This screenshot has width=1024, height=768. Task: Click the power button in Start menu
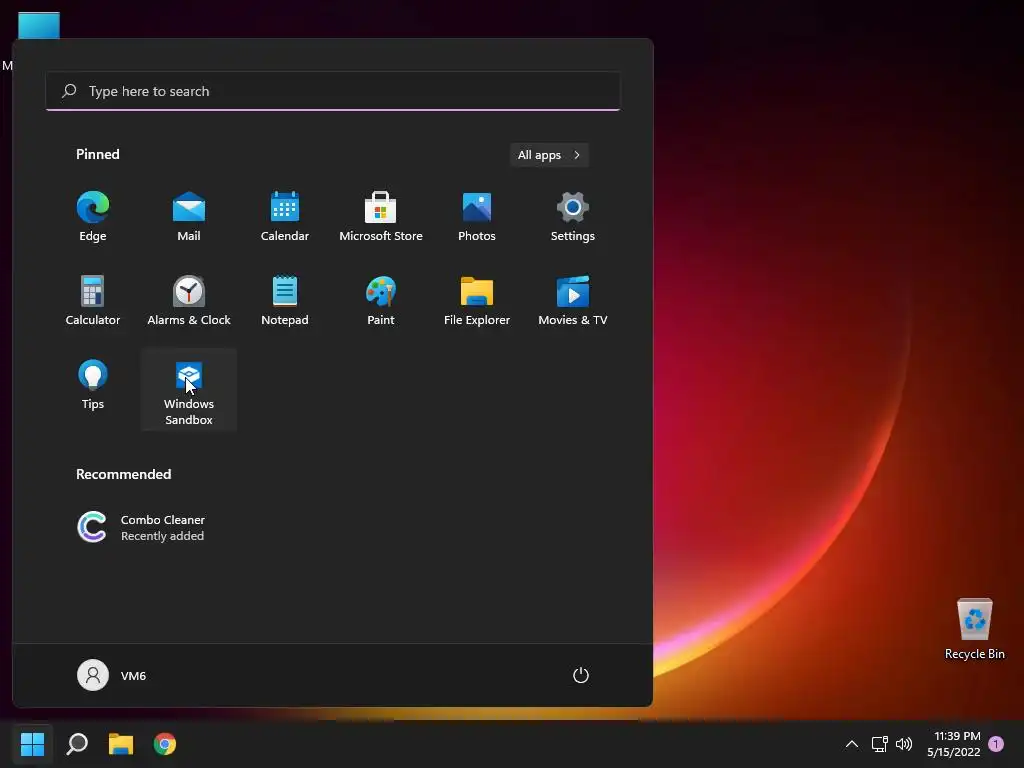581,675
